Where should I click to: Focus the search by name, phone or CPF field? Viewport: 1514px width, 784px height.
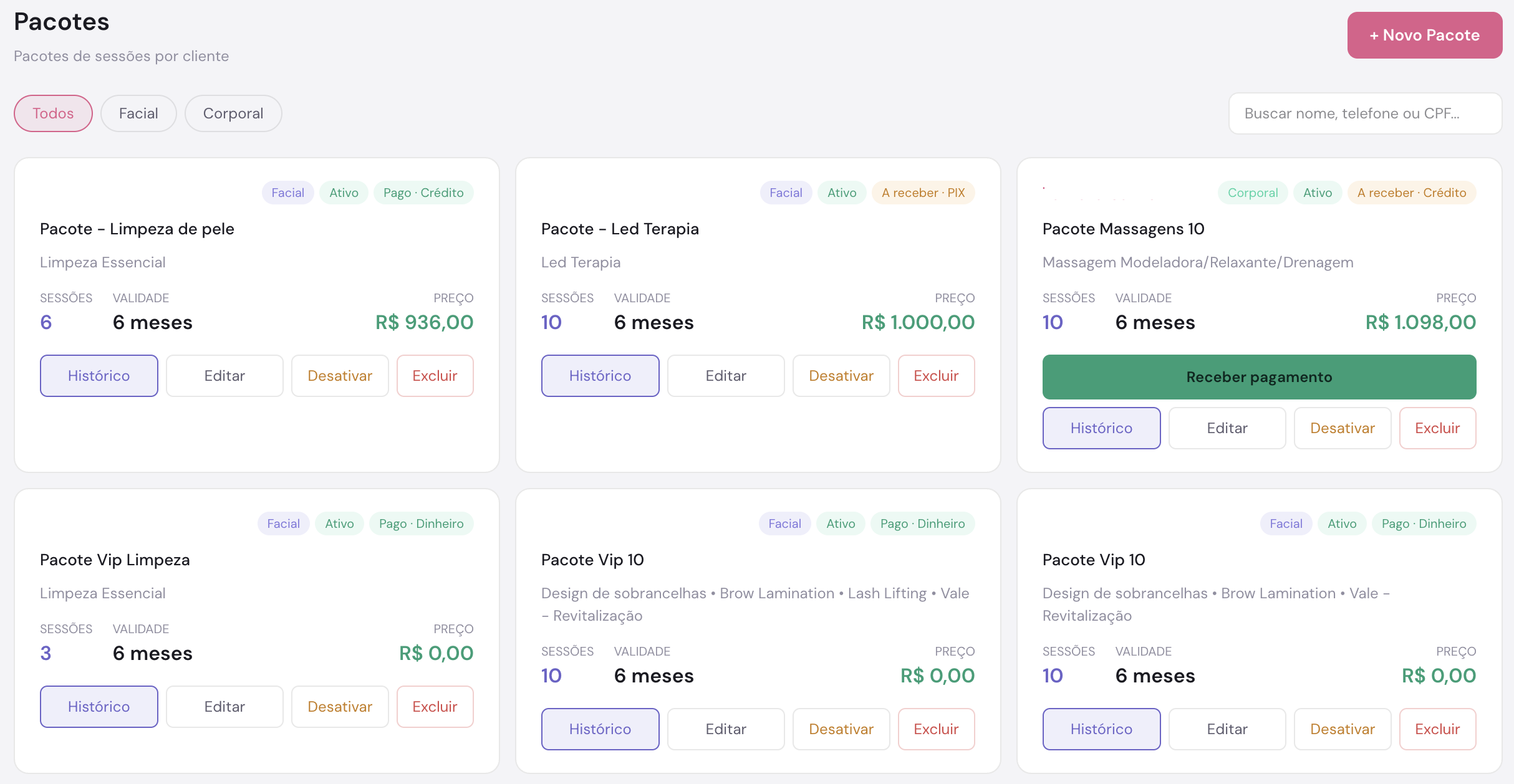pyautogui.click(x=1365, y=113)
